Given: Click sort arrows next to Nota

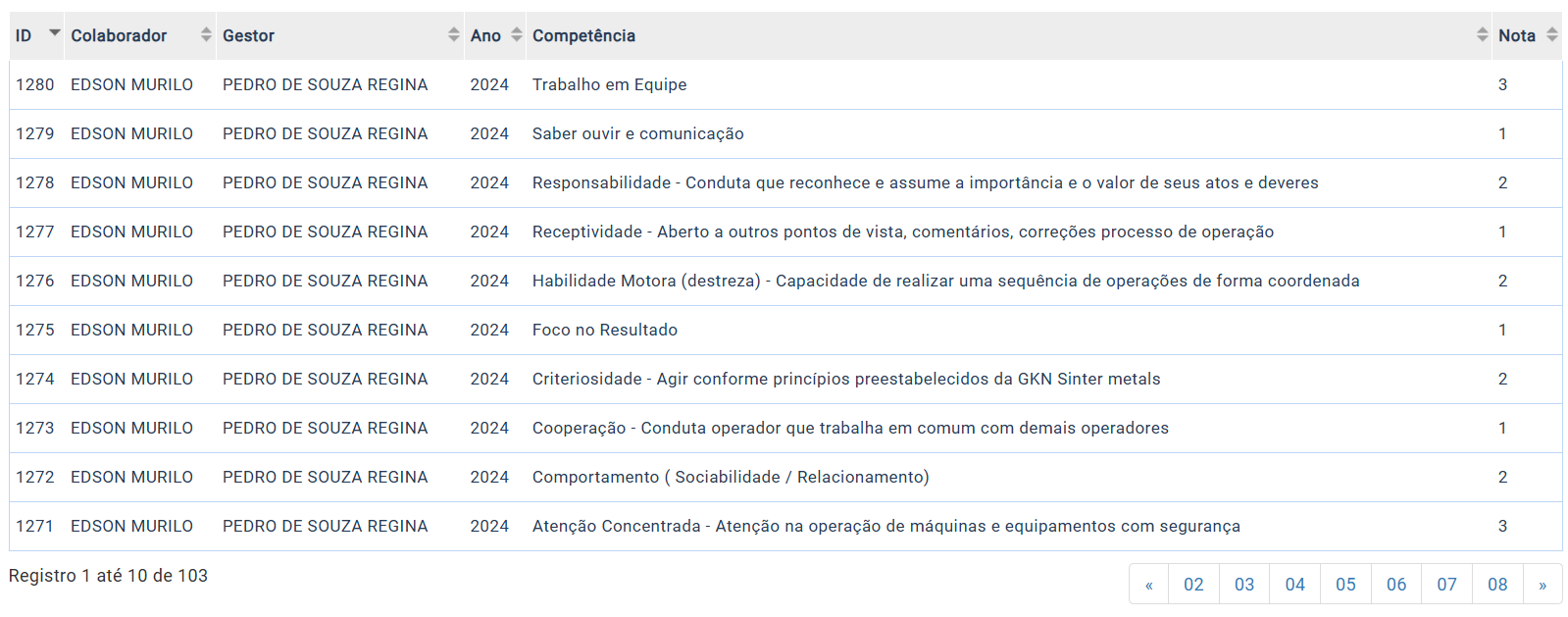Looking at the screenshot, I should coord(1552,35).
